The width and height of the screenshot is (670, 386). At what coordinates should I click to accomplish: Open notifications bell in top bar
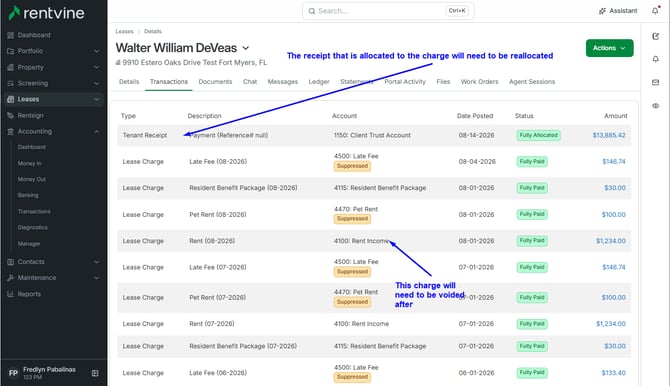click(x=655, y=11)
